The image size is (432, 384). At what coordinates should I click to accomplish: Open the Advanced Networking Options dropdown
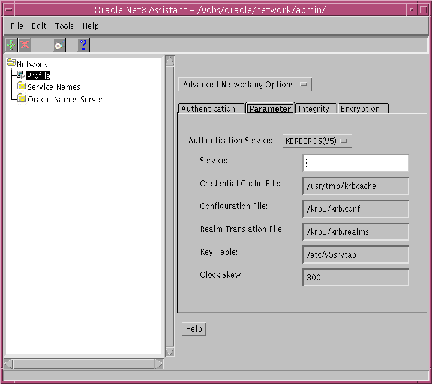[245, 84]
